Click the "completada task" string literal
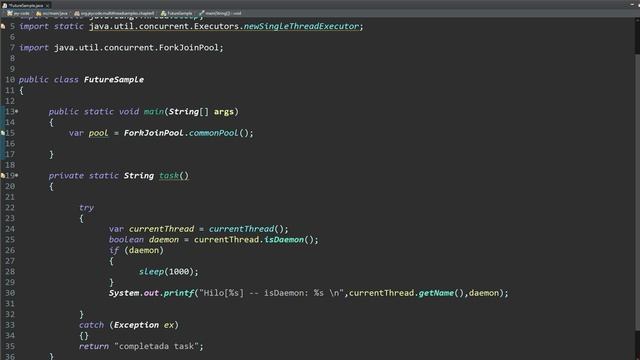 pos(156,346)
